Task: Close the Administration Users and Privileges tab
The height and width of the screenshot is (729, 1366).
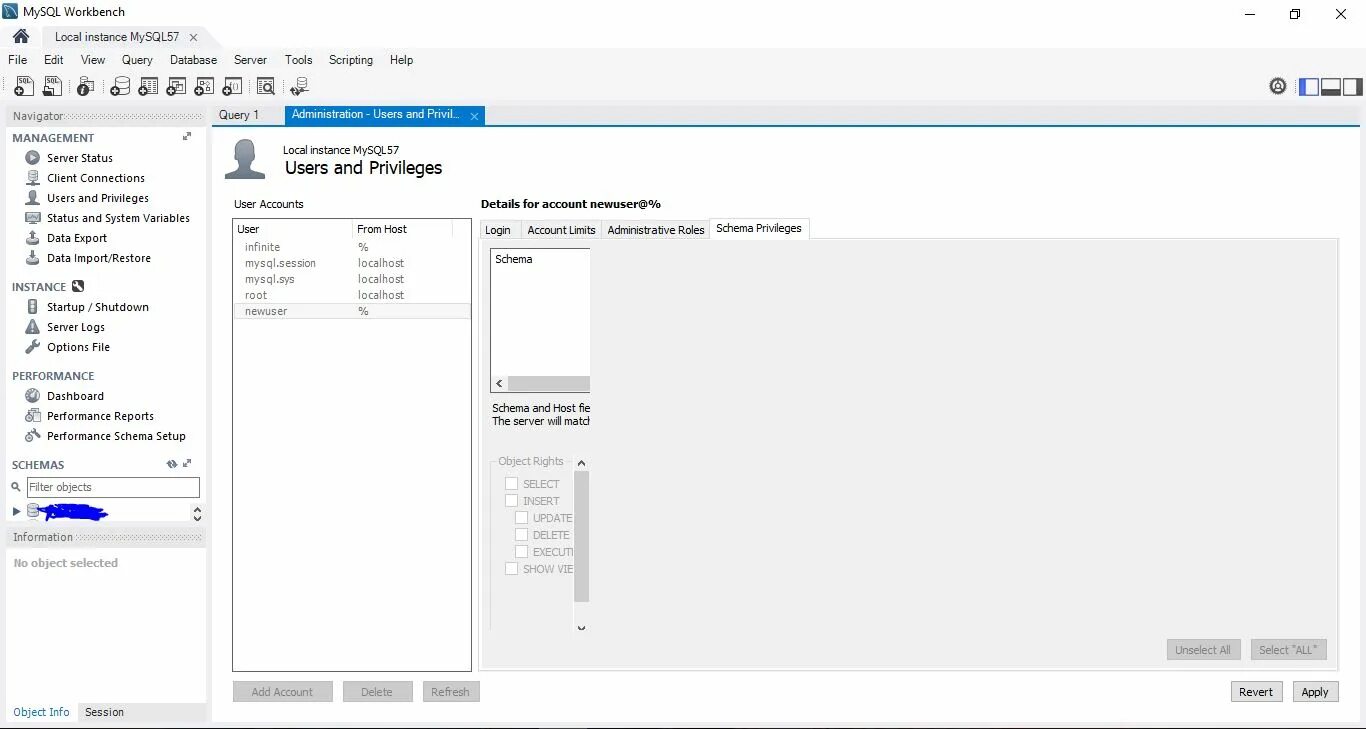Action: 475,116
